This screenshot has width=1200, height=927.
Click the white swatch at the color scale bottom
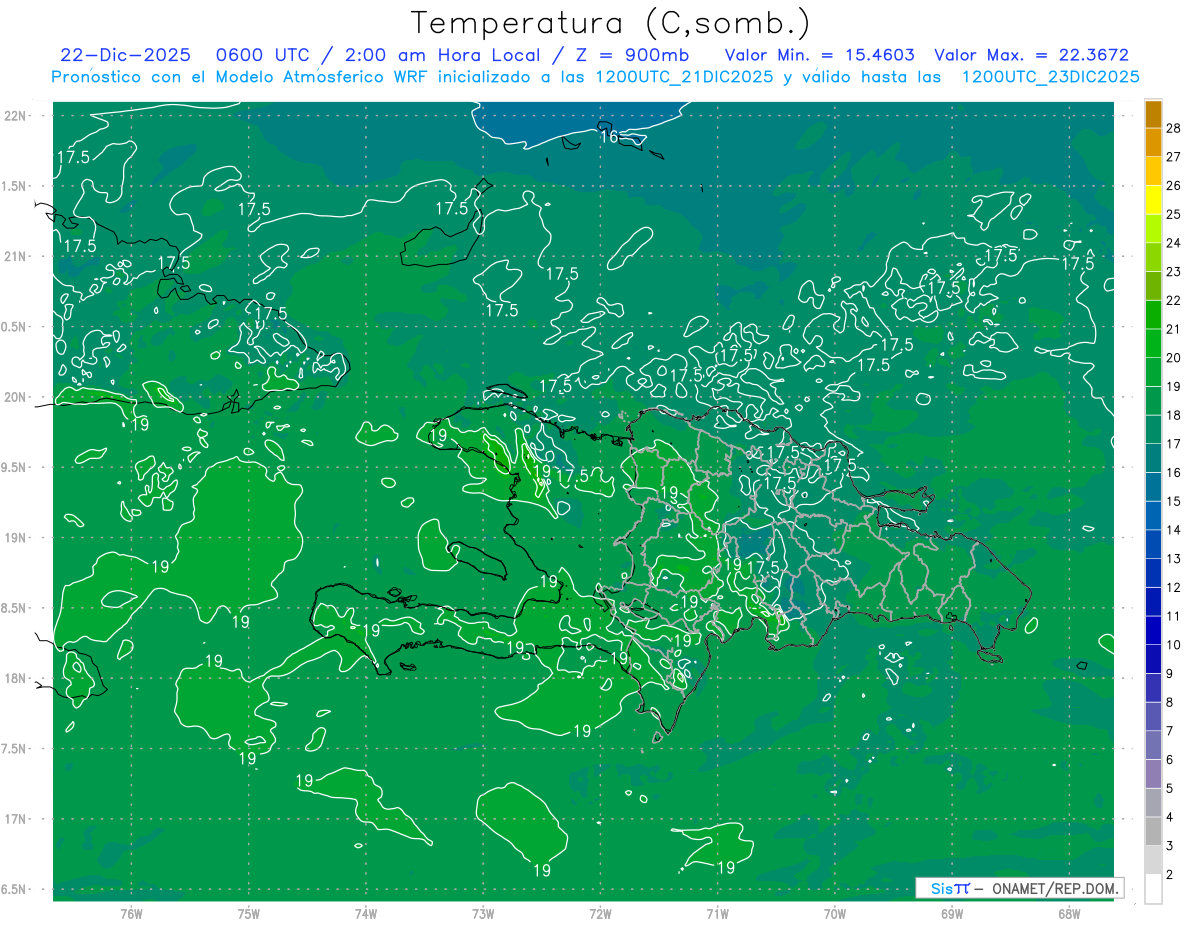tap(1153, 889)
